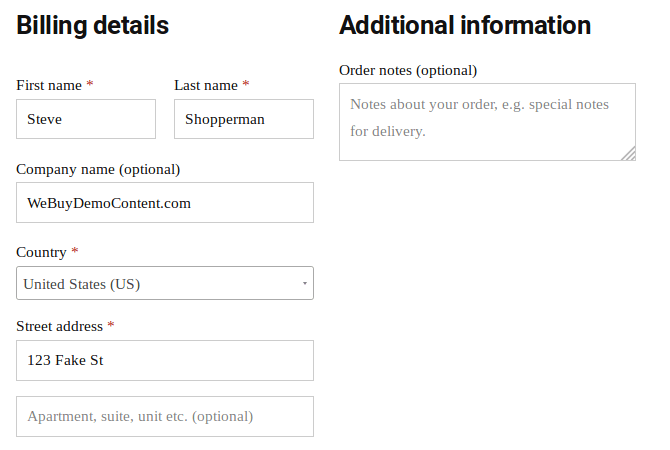The height and width of the screenshot is (450, 670).
Task: Click the Order notes (optional) label
Action: pyautogui.click(x=408, y=70)
